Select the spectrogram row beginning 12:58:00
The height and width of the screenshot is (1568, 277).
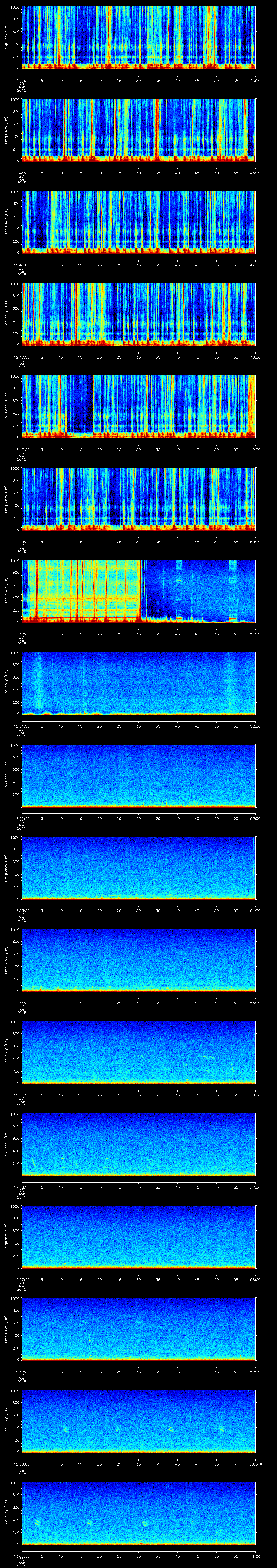(138, 1329)
